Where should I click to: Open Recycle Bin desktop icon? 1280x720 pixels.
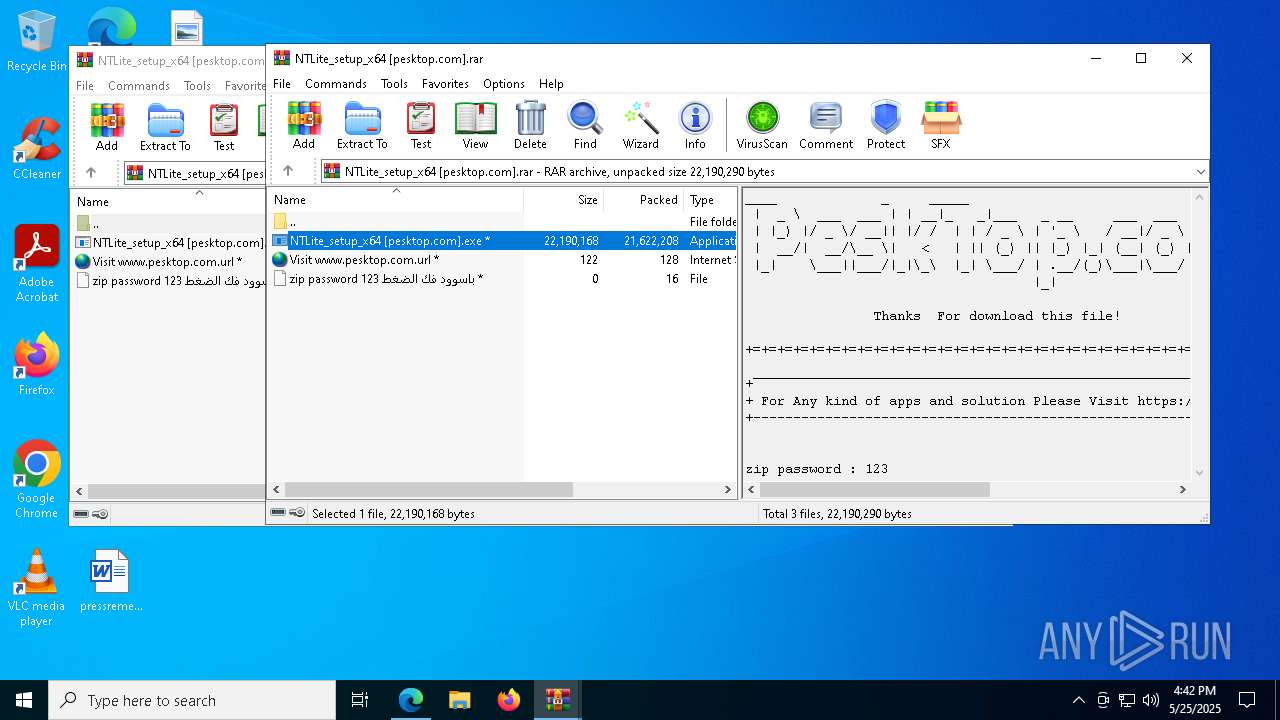[x=37, y=41]
